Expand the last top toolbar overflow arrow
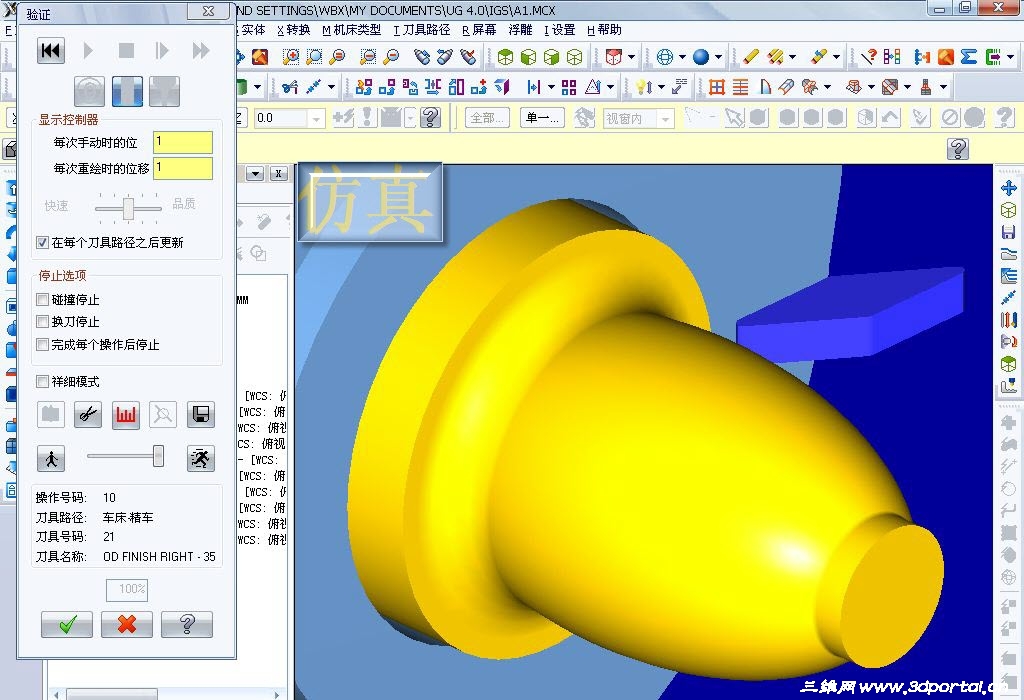The height and width of the screenshot is (700, 1024). click(1011, 57)
